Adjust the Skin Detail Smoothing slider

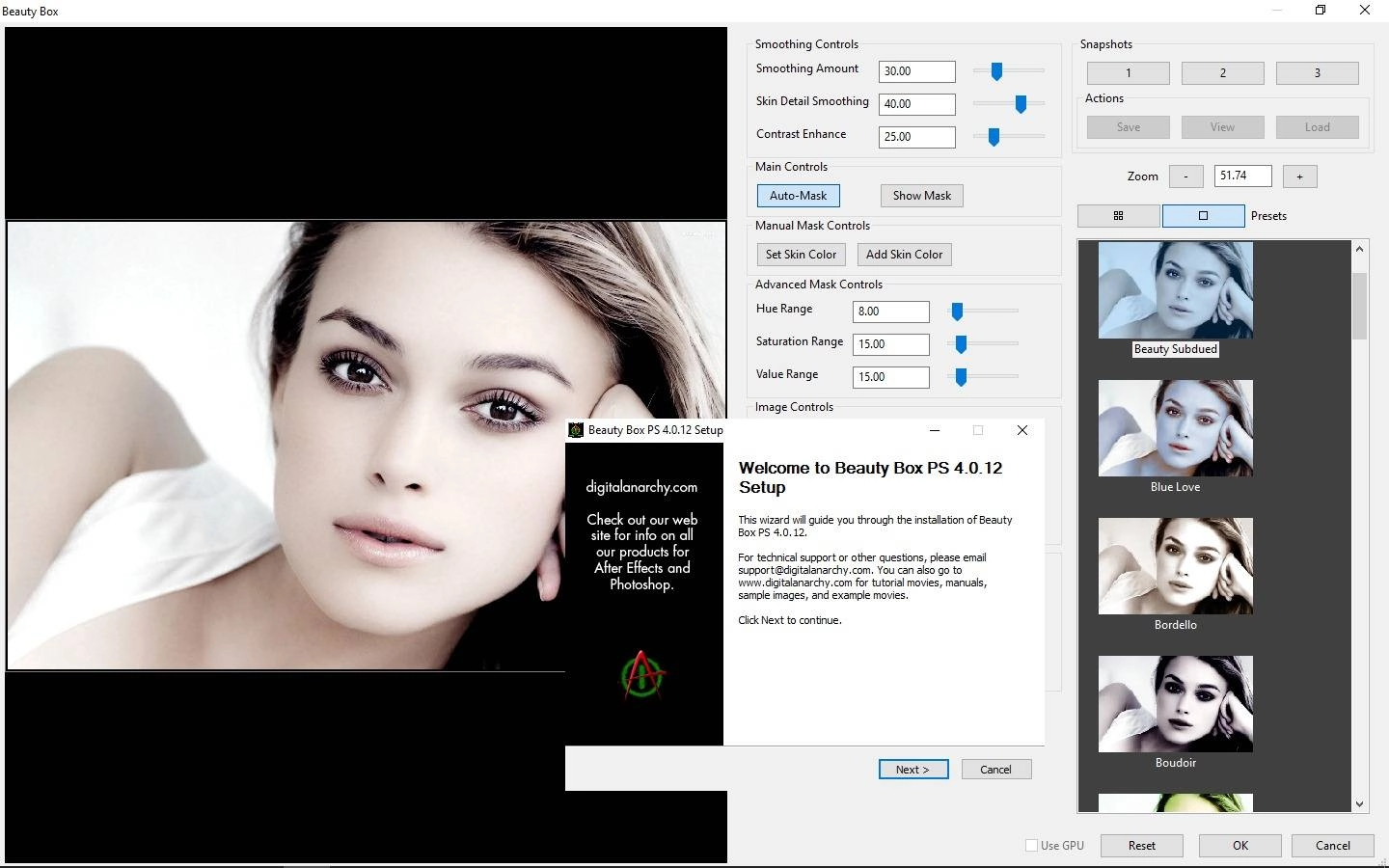click(1021, 103)
